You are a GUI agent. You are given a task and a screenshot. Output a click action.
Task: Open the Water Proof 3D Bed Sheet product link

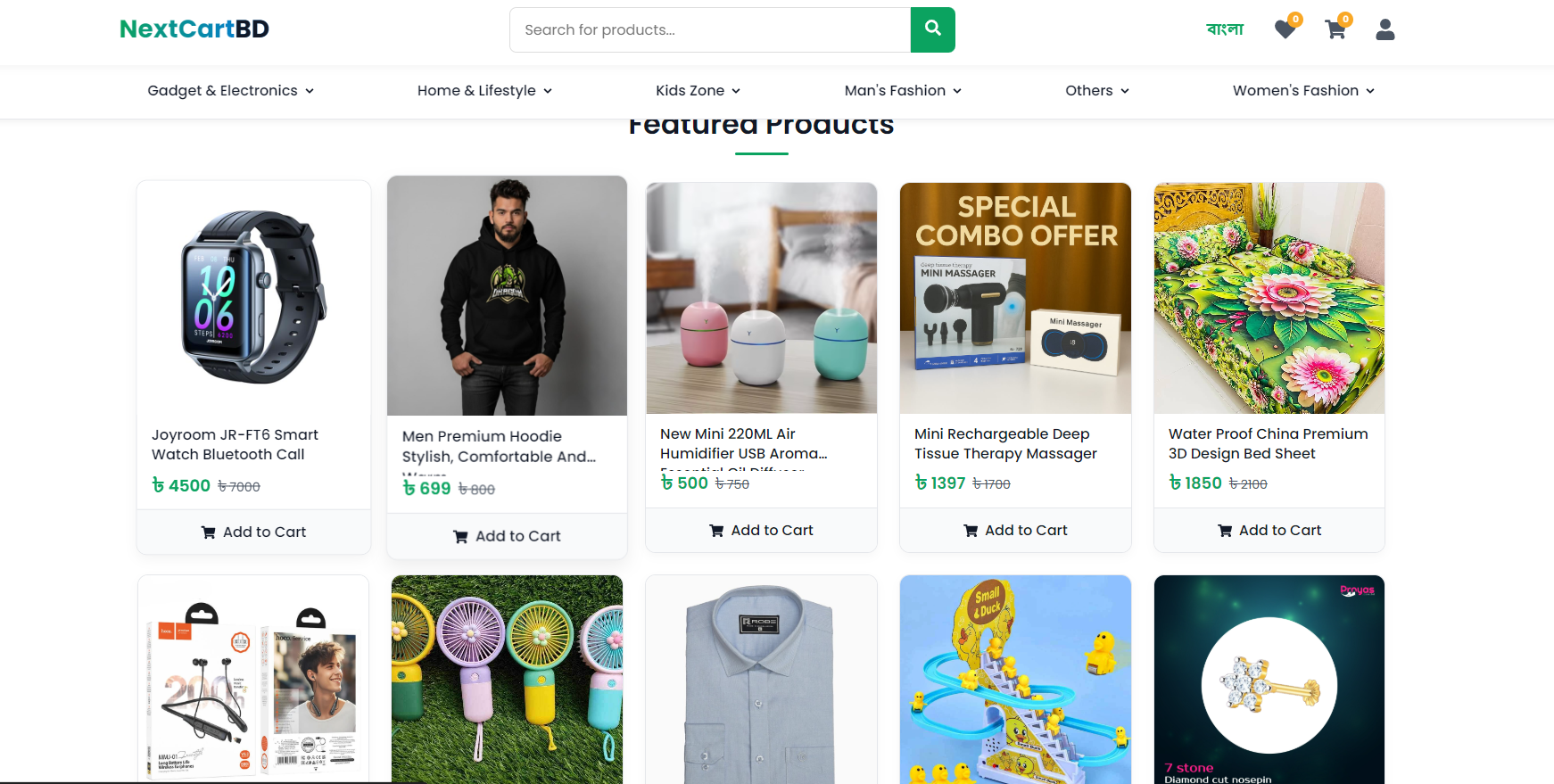[x=1268, y=443]
